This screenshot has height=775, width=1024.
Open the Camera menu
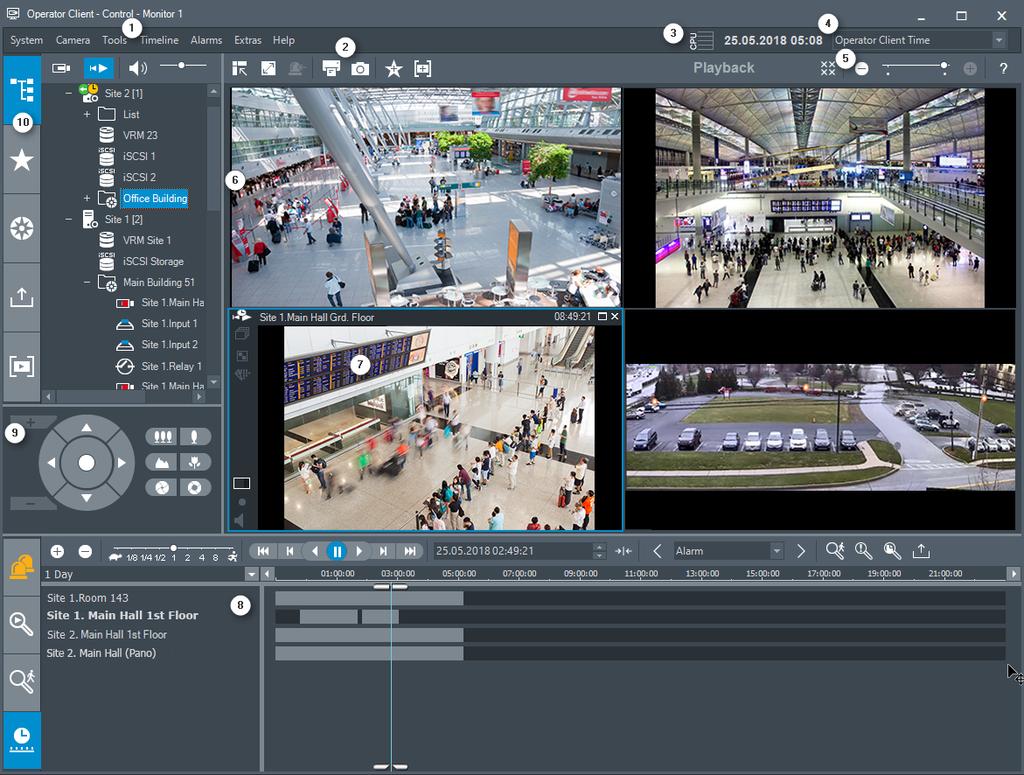tap(72, 40)
